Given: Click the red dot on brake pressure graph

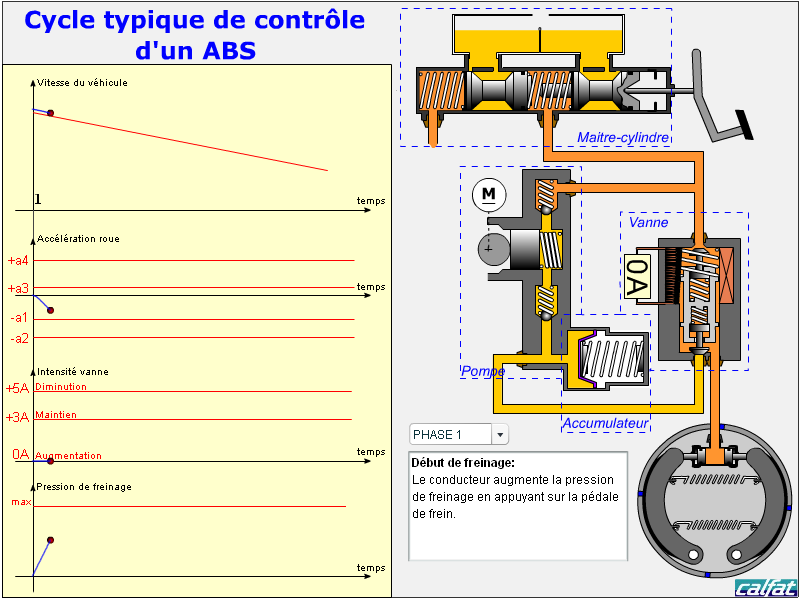Looking at the screenshot, I should [x=50, y=540].
